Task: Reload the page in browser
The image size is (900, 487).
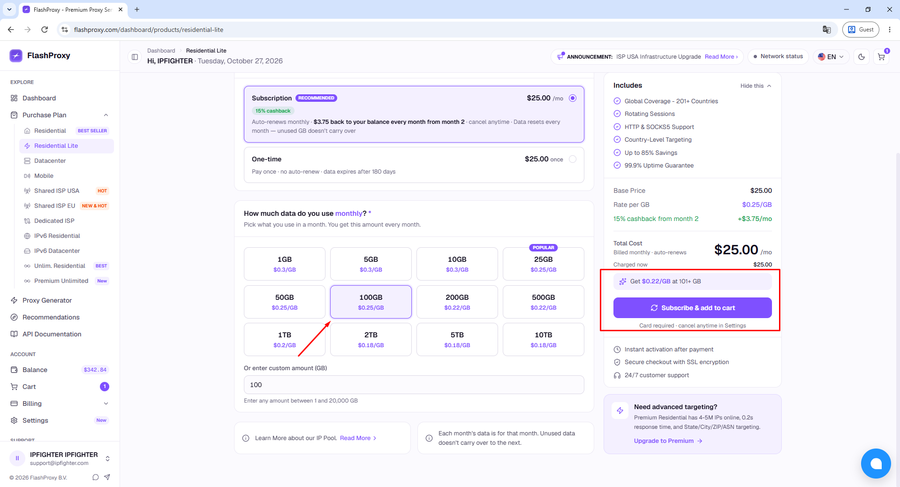Action: pos(45,29)
